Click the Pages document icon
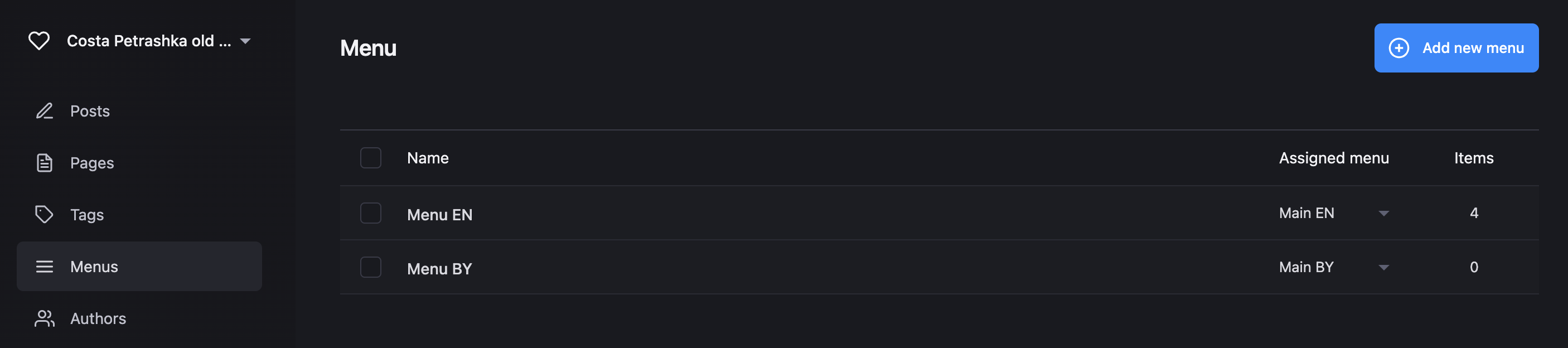 (x=45, y=163)
